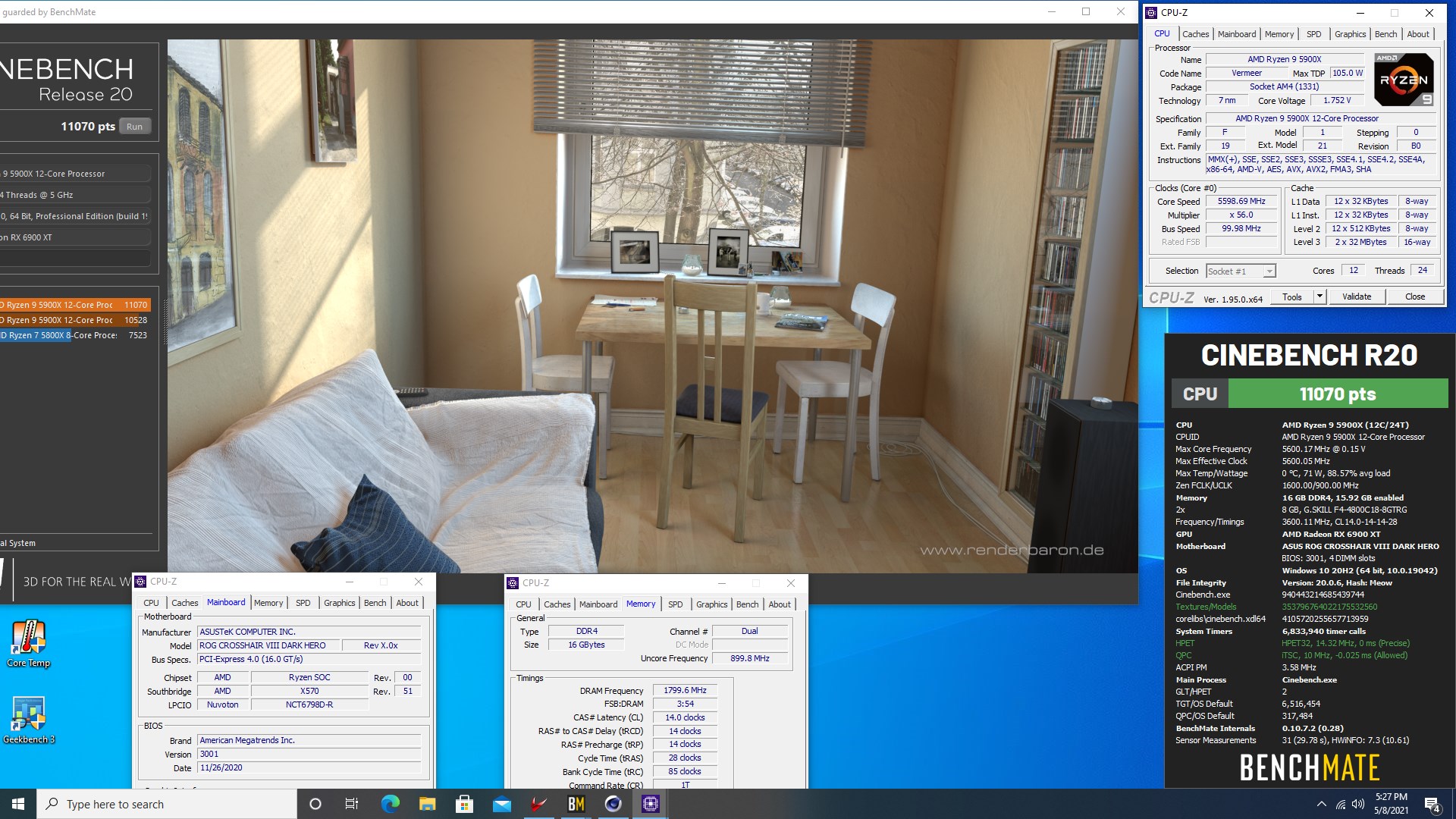The image size is (1456, 819).
Task: Click the BENCHMATE logo at panel bottom
Action: [x=1310, y=768]
